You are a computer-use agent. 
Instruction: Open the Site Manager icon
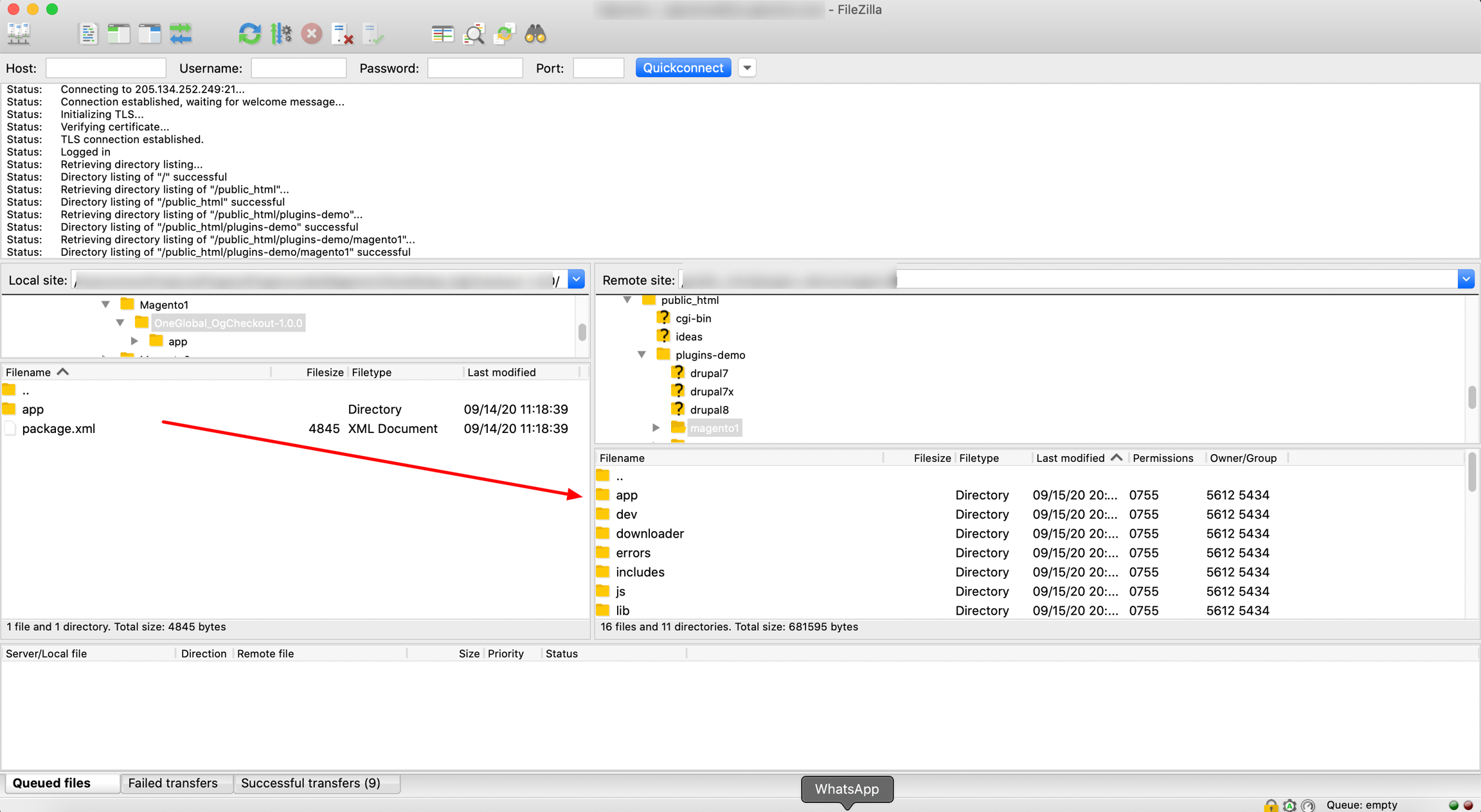point(19,33)
